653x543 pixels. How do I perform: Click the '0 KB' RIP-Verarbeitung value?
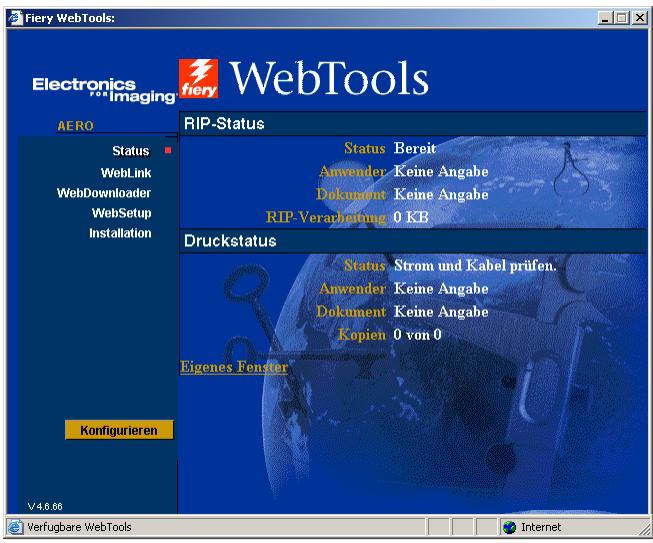411,217
